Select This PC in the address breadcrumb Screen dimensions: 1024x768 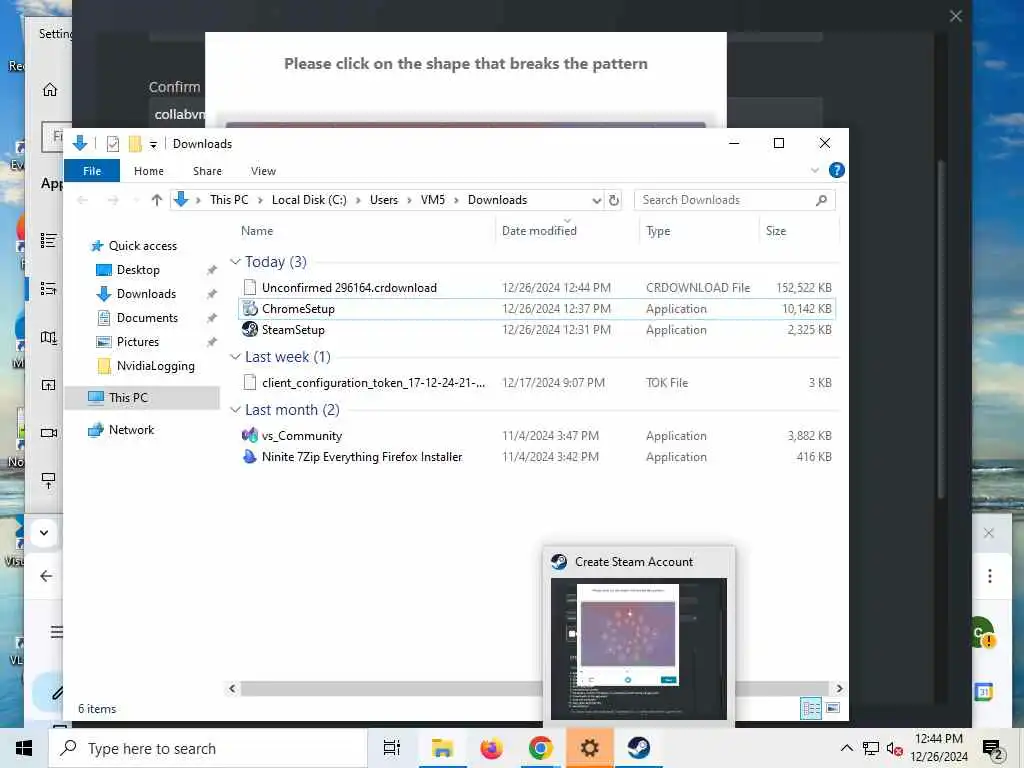coord(229,200)
